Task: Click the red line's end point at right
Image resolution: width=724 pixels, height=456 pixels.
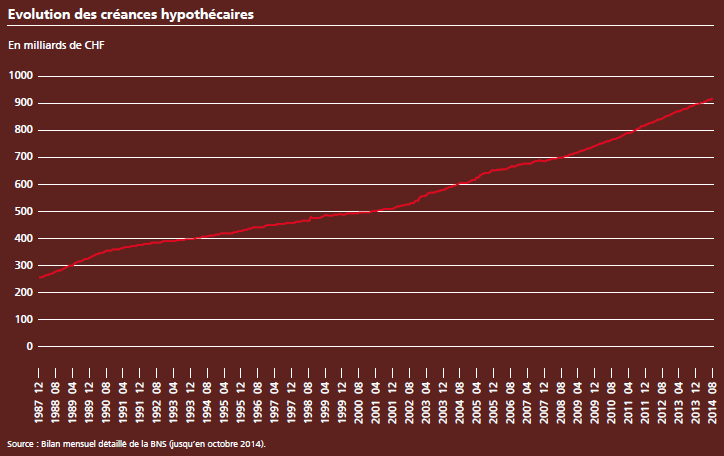Action: coord(712,99)
